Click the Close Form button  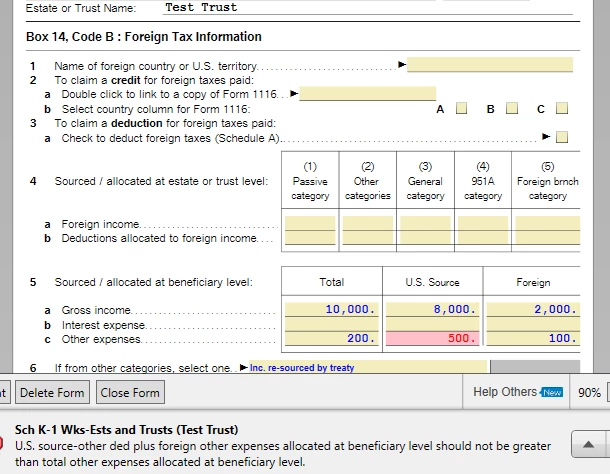point(130,392)
